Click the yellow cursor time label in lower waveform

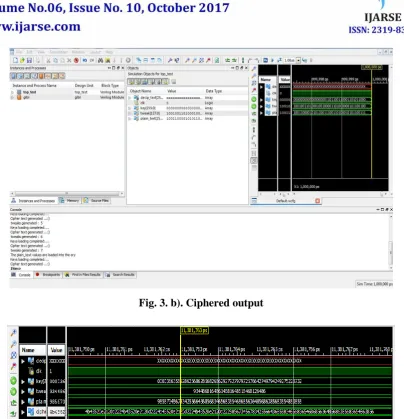coord(194,330)
